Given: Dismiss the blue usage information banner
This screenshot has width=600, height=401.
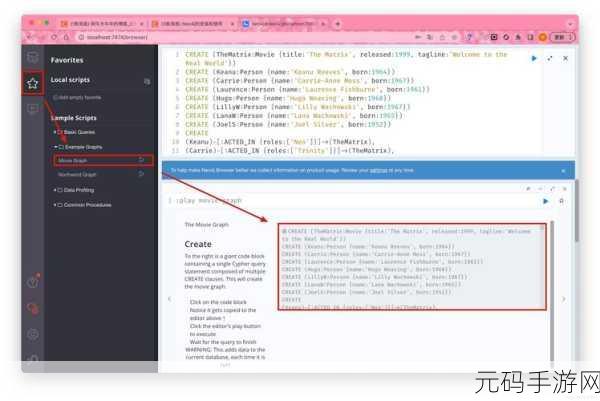Looking at the screenshot, I should 563,171.
